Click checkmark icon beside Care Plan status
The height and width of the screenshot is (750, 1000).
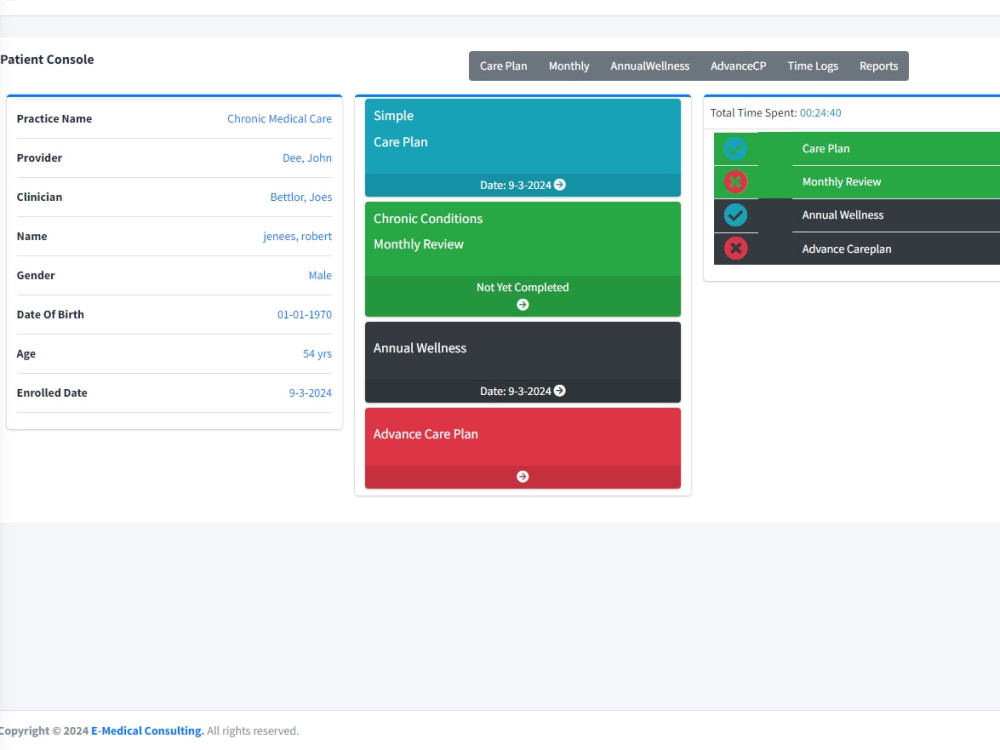point(735,149)
